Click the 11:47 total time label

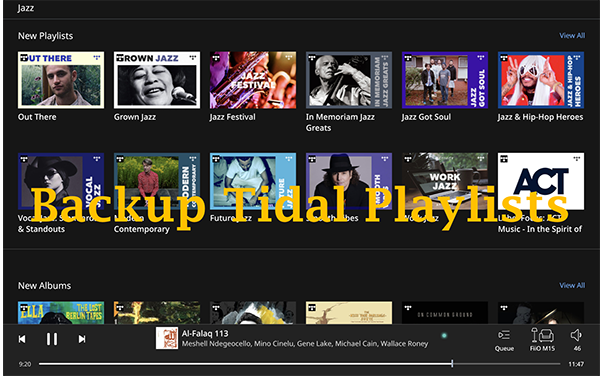(576, 364)
